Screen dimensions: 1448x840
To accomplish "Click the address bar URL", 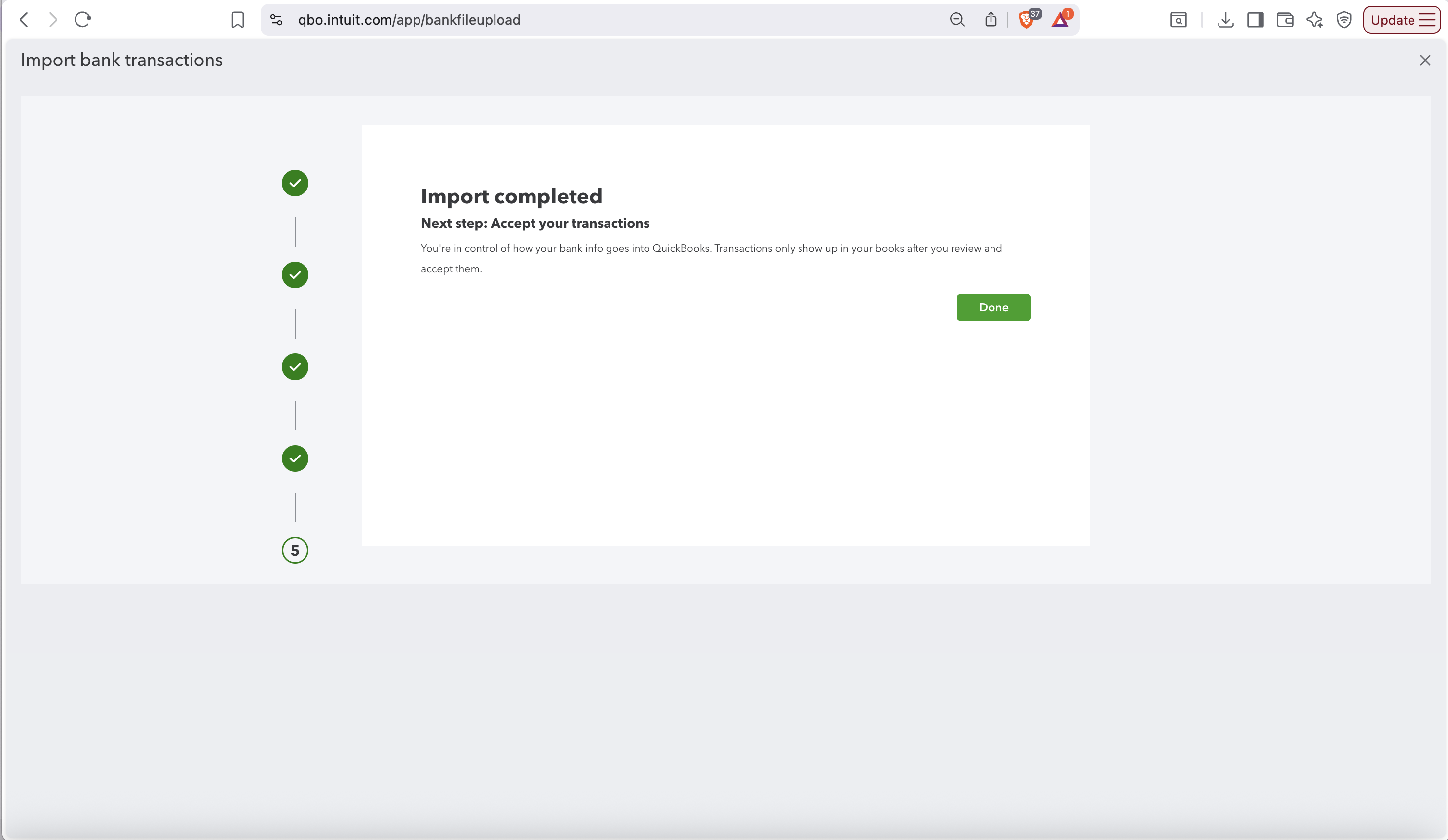I will (409, 20).
